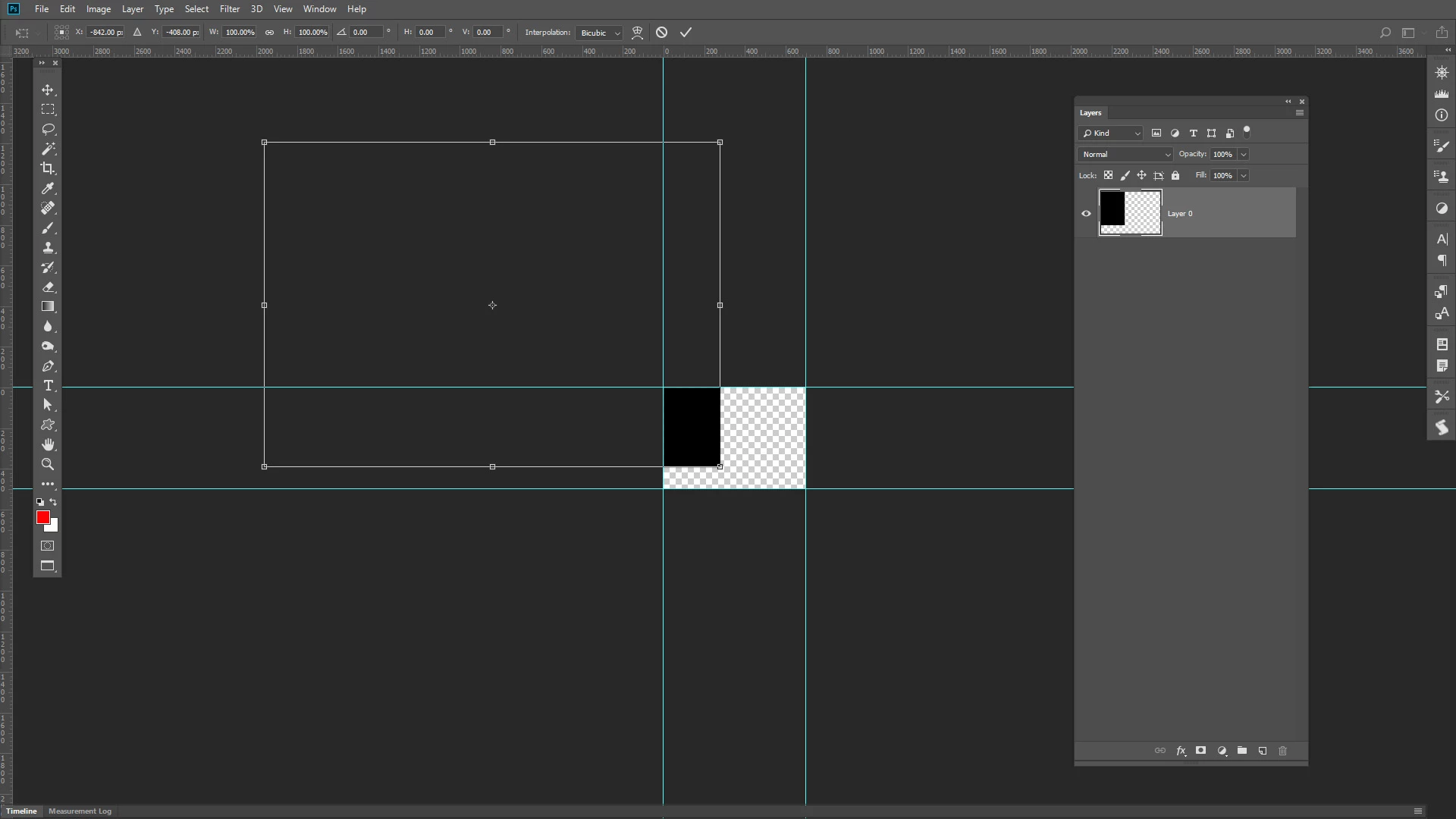Viewport: 1456px width, 819px height.
Task: Select the Zoom tool in toolbar
Action: click(x=48, y=464)
